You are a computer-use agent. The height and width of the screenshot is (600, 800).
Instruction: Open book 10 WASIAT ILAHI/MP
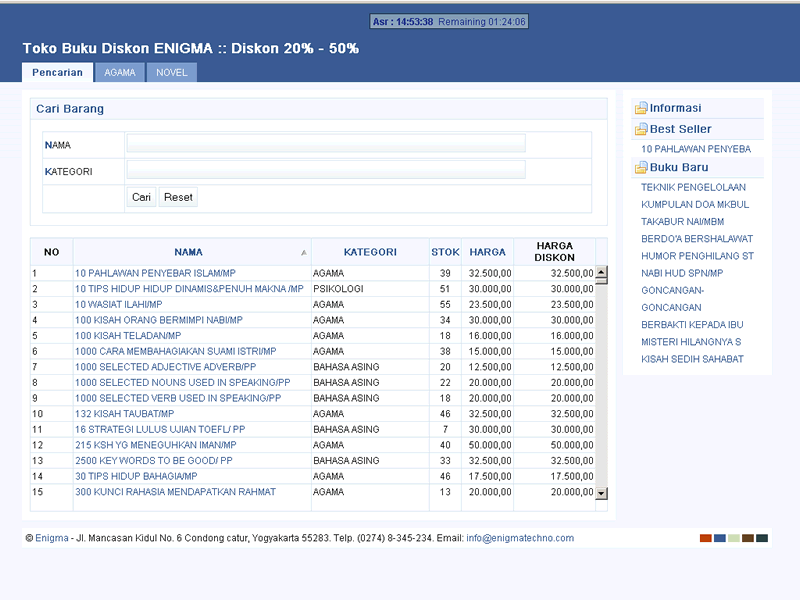pos(118,305)
